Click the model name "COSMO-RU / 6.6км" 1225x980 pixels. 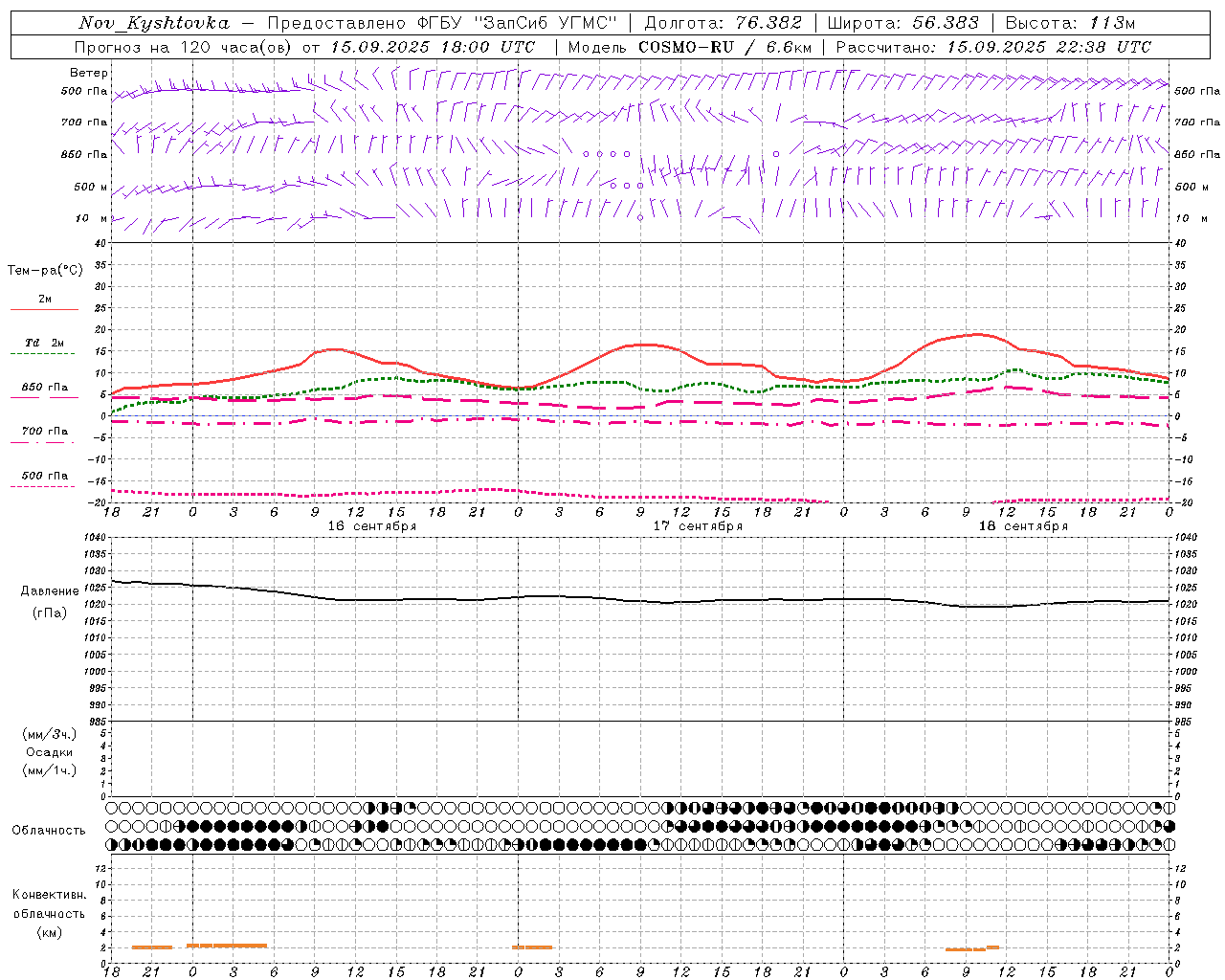[725, 47]
